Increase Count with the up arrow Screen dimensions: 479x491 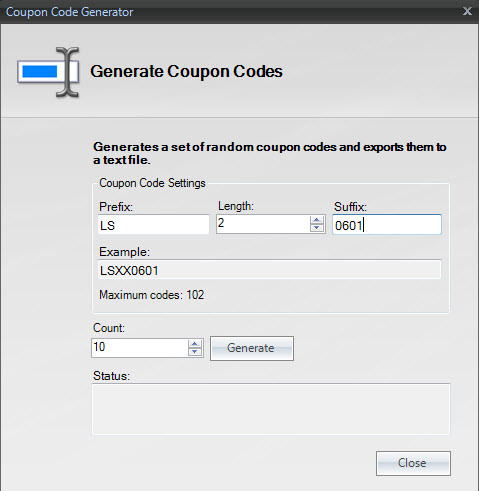[195, 344]
